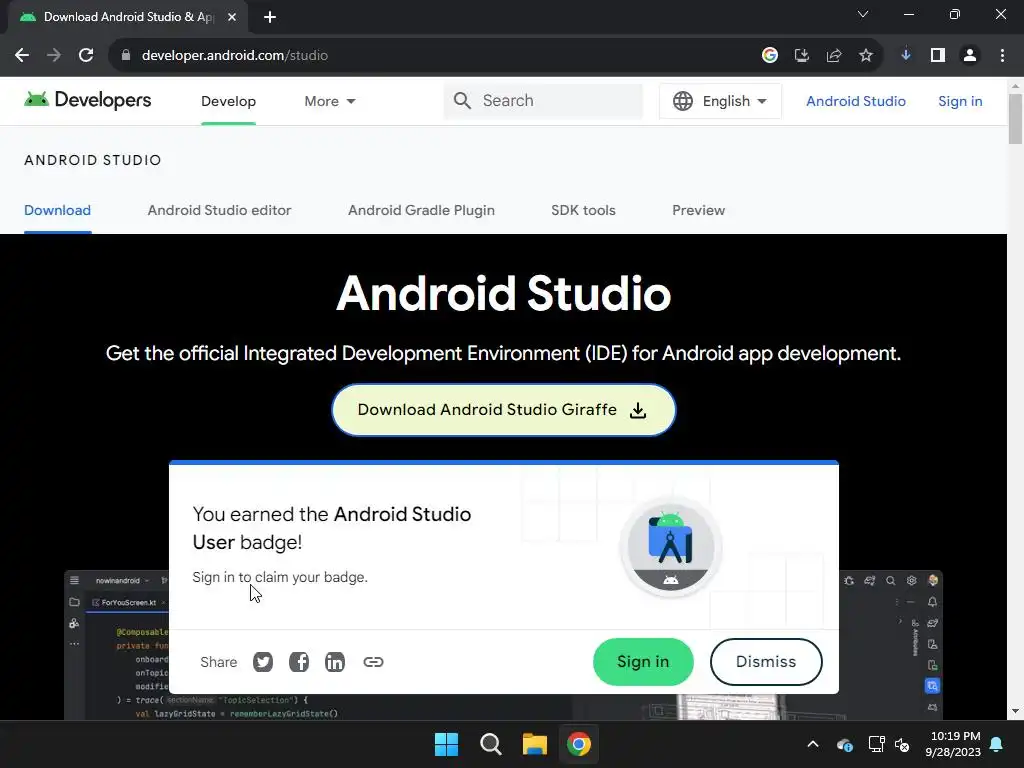Click in the Search field
Viewport: 1024px width, 768px height.
[x=543, y=101]
